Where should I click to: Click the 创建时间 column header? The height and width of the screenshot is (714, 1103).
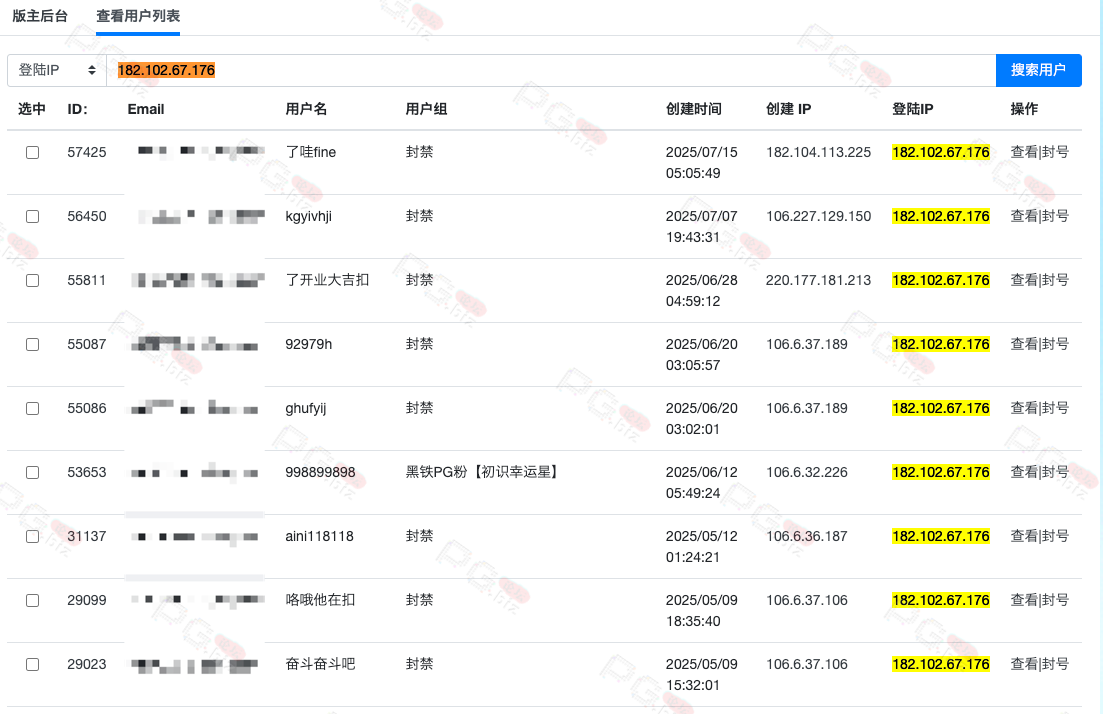coord(693,109)
